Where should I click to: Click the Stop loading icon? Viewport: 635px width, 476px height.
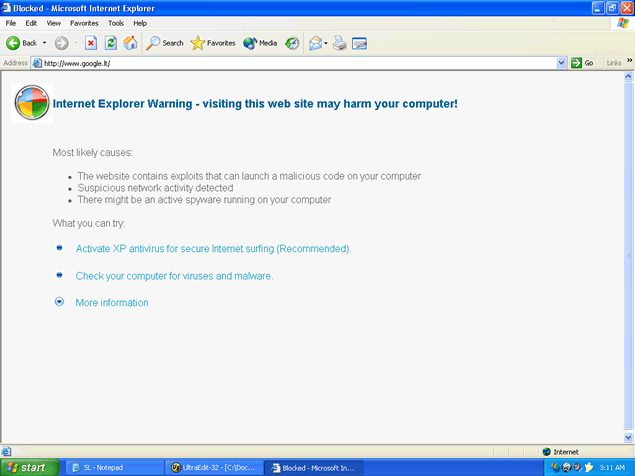91,43
